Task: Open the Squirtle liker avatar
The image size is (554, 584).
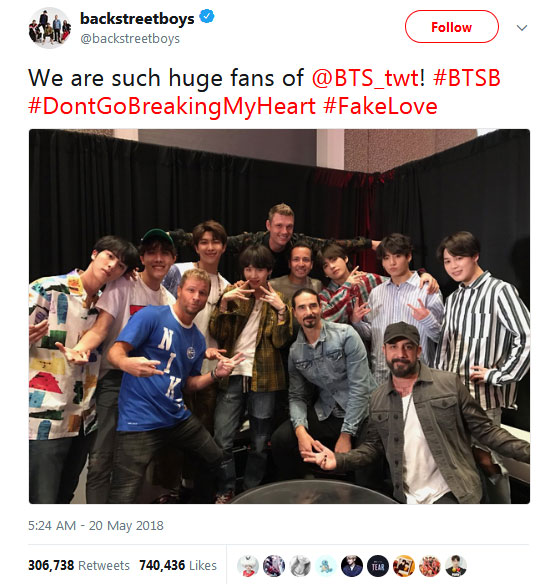Action: [x=326, y=566]
